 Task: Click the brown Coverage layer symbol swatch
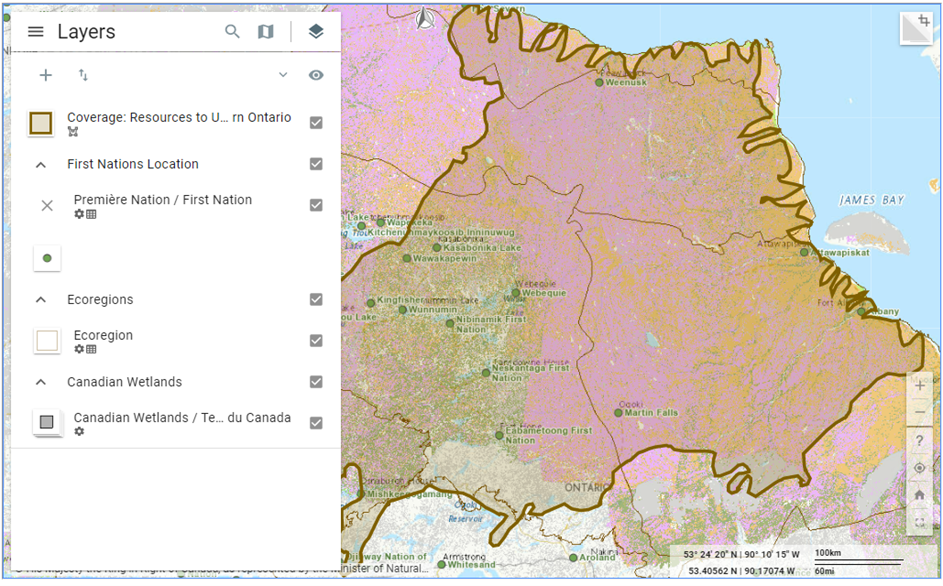[41, 123]
